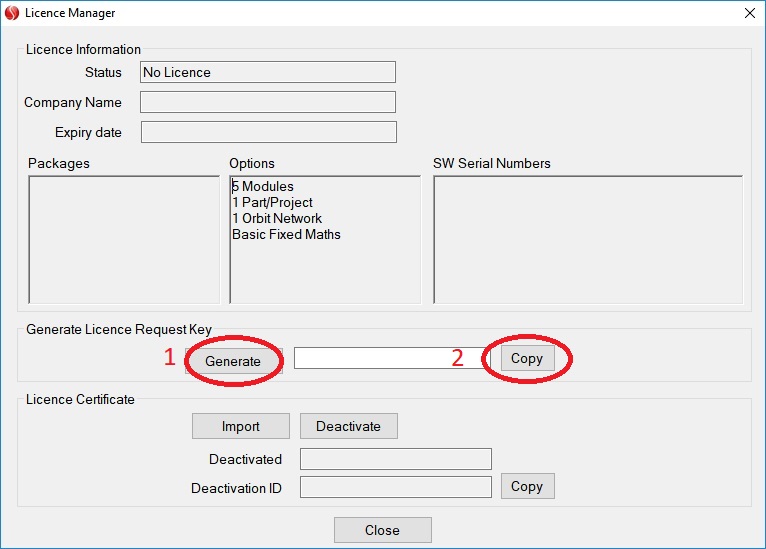Click the licence request key text box

point(375,358)
